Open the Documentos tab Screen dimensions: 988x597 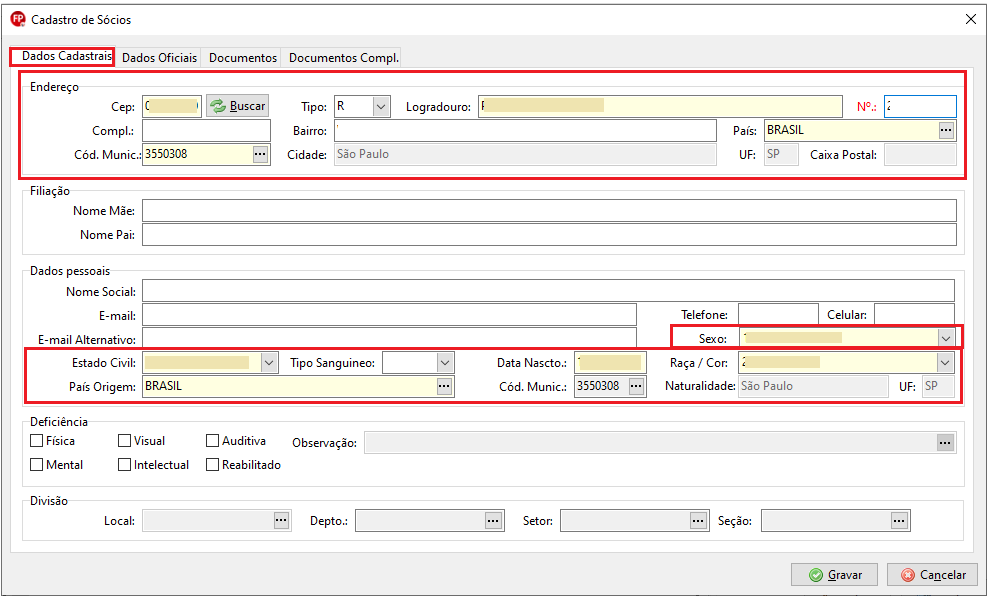pyautogui.click(x=243, y=57)
